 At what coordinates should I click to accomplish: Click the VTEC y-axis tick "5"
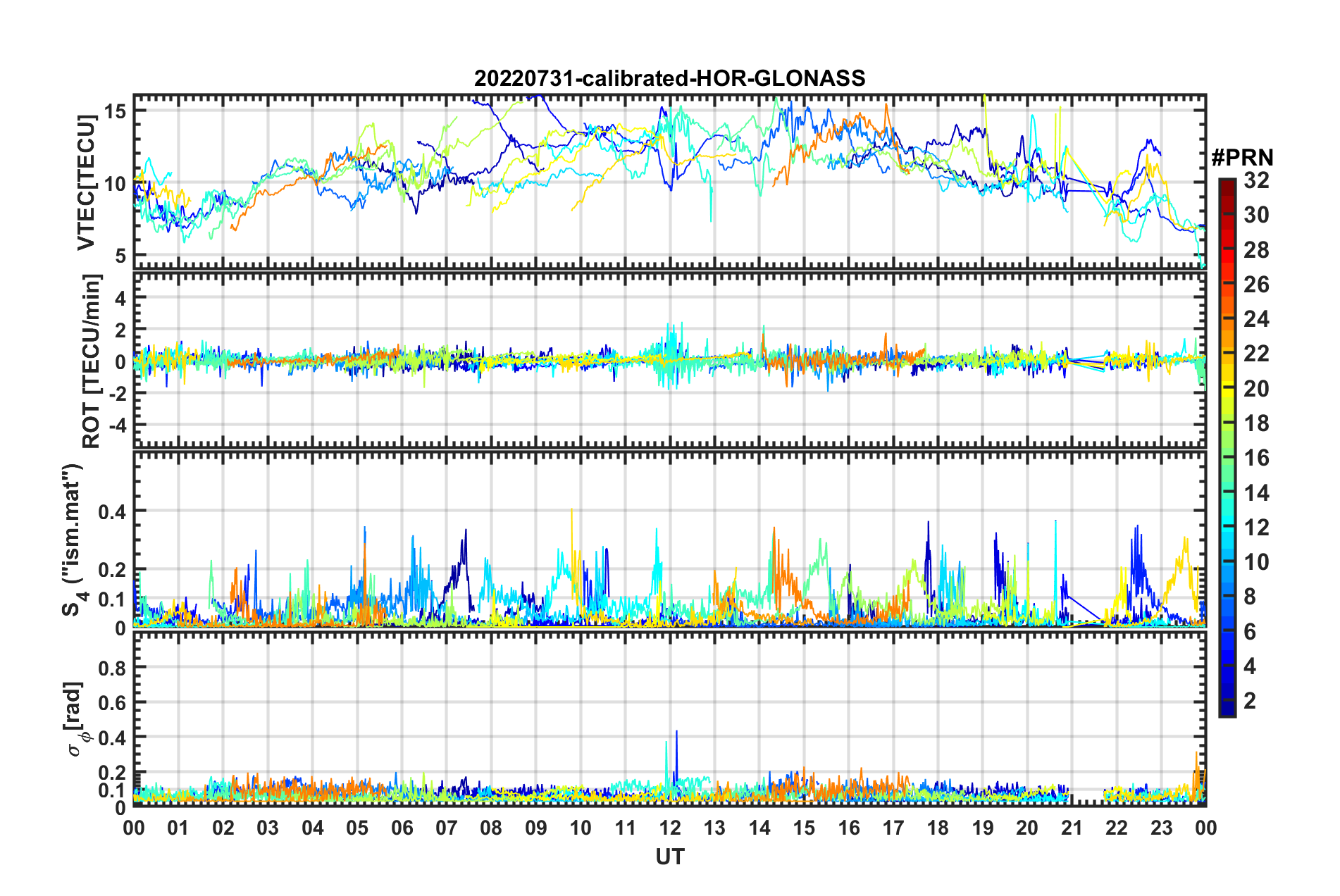coord(120,256)
